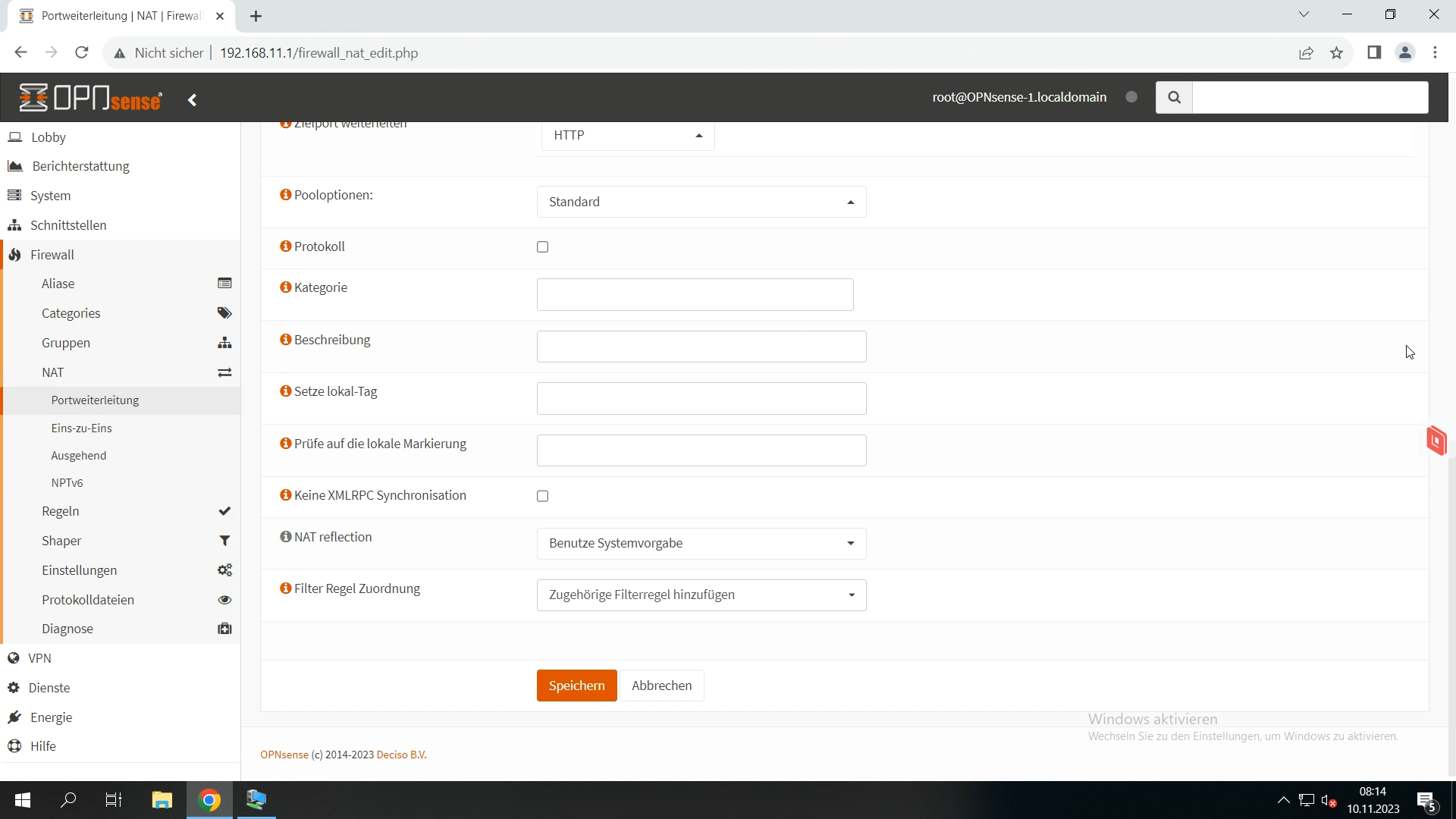Open the Eins-zu-Eins NAT menu item
The image size is (1456, 819).
(x=82, y=428)
